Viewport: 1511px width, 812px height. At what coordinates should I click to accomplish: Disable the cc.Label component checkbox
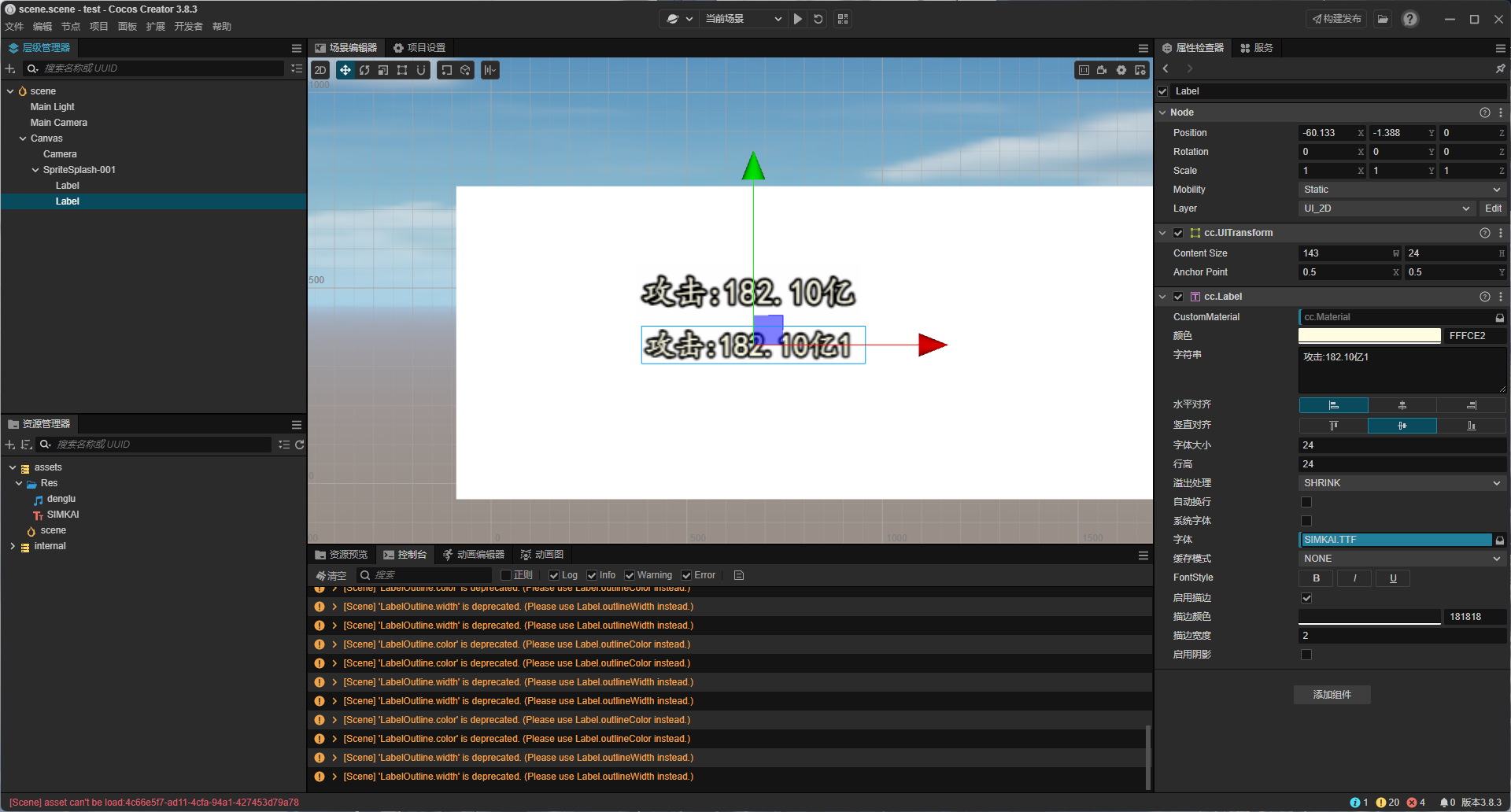pos(1178,297)
